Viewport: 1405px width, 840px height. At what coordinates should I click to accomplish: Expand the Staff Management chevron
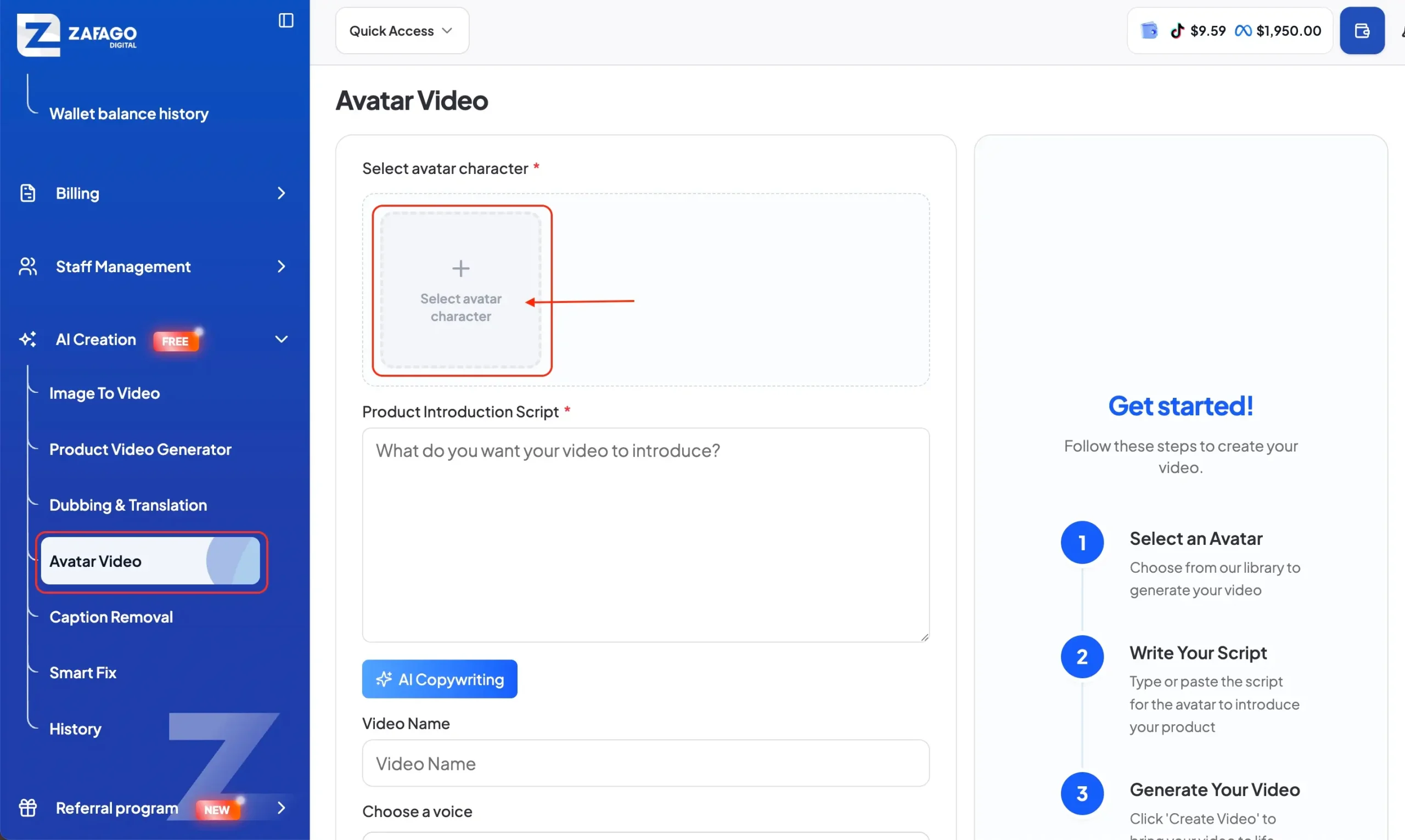(x=282, y=267)
